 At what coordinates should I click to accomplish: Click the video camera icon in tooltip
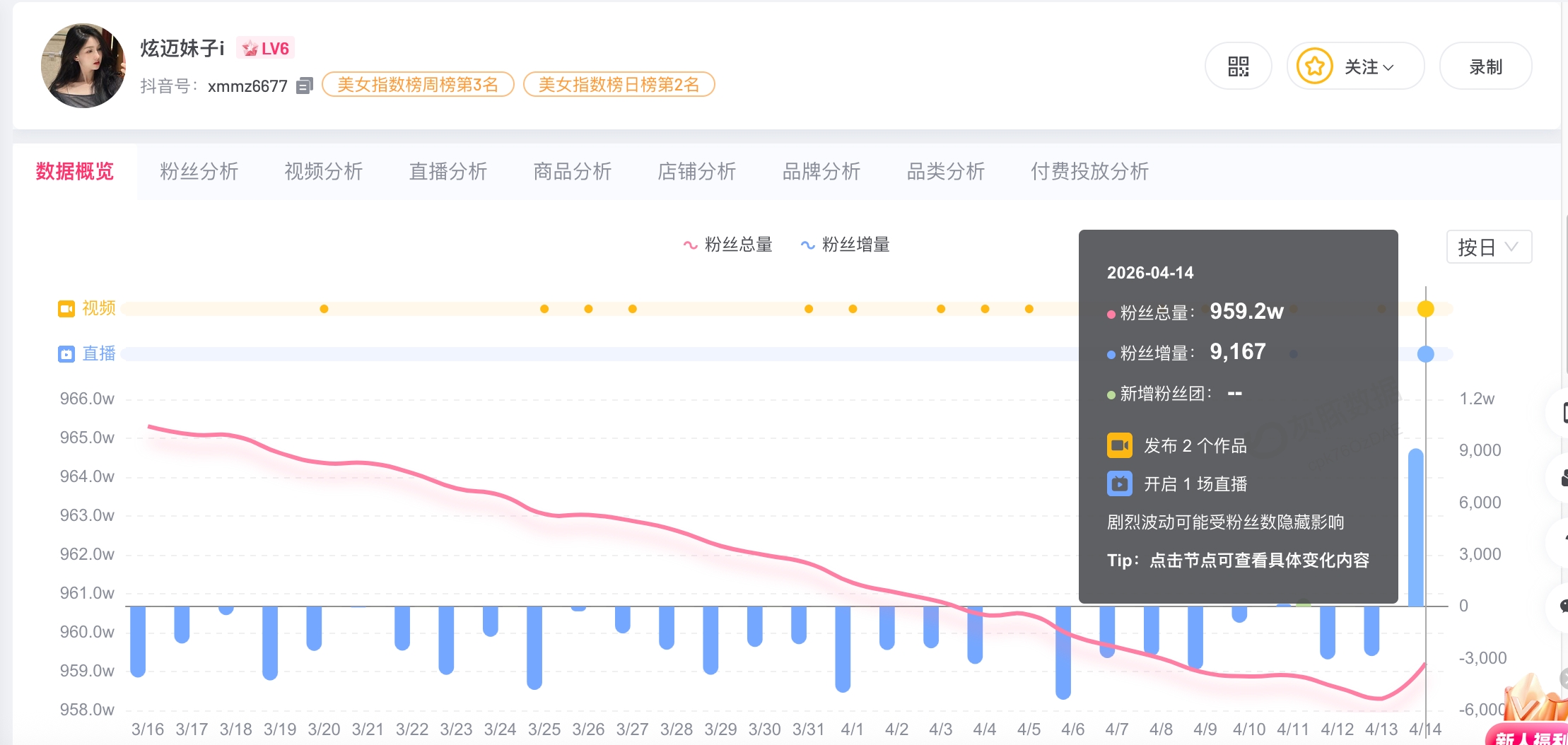1119,445
